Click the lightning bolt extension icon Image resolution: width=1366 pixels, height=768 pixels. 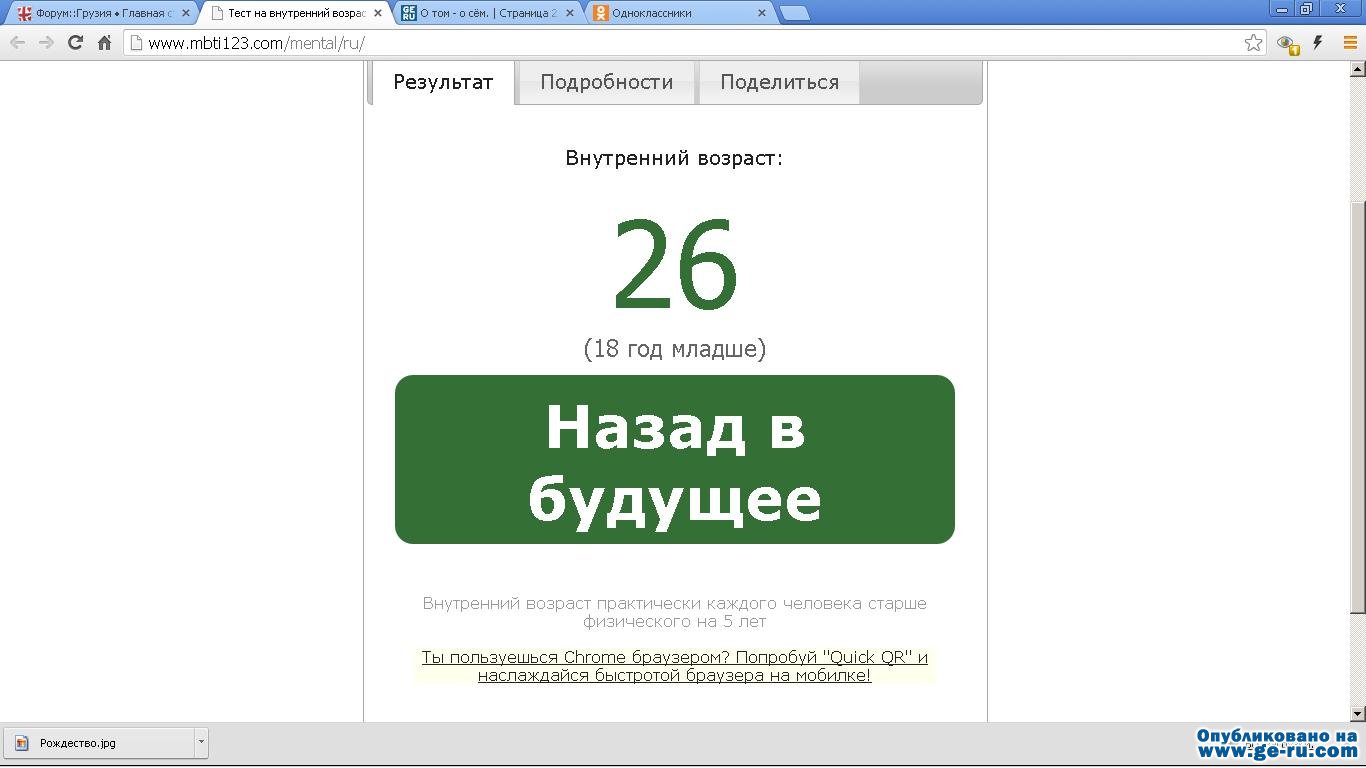(1318, 43)
